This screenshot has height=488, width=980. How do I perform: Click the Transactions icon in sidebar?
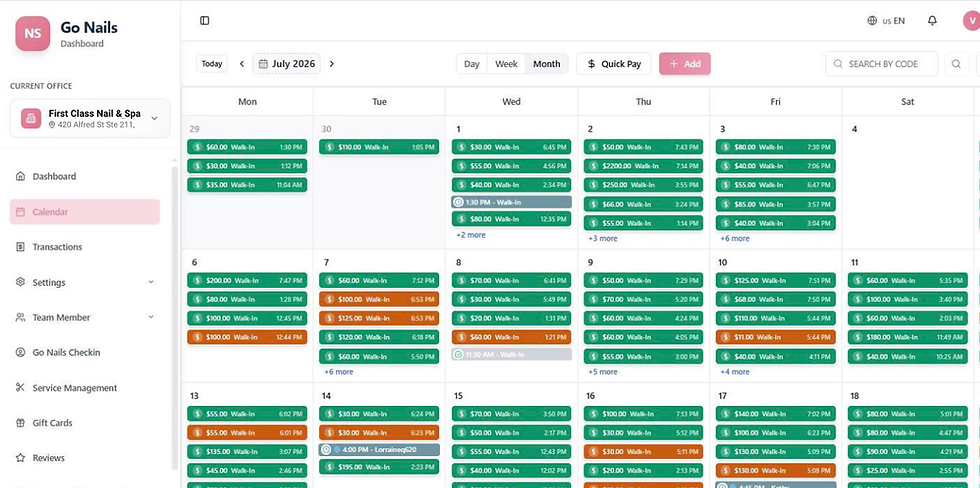pyautogui.click(x=21, y=247)
